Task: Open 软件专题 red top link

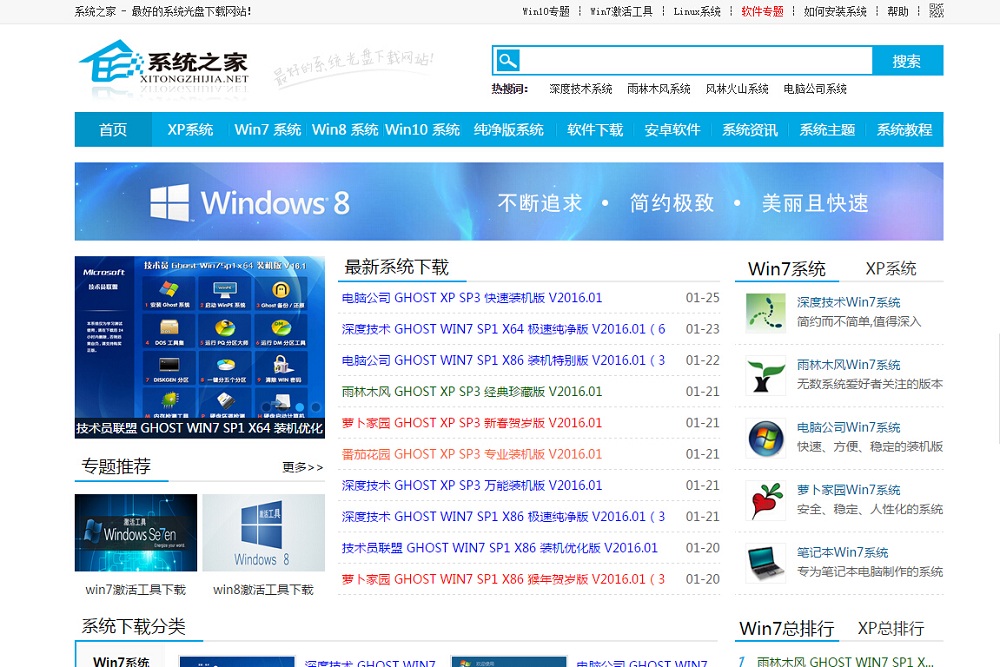Action: (762, 11)
